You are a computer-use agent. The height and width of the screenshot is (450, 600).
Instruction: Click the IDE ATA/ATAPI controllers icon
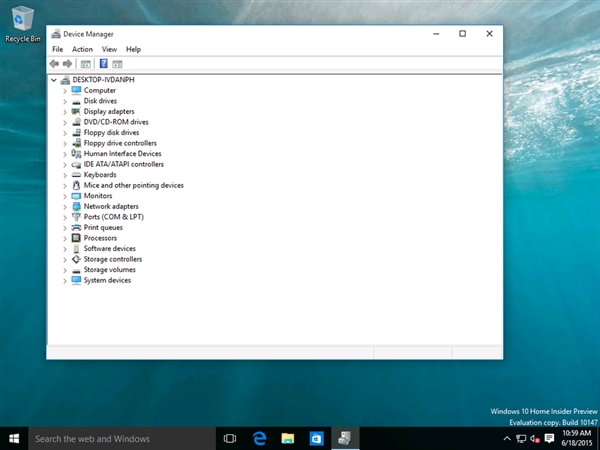(x=77, y=165)
